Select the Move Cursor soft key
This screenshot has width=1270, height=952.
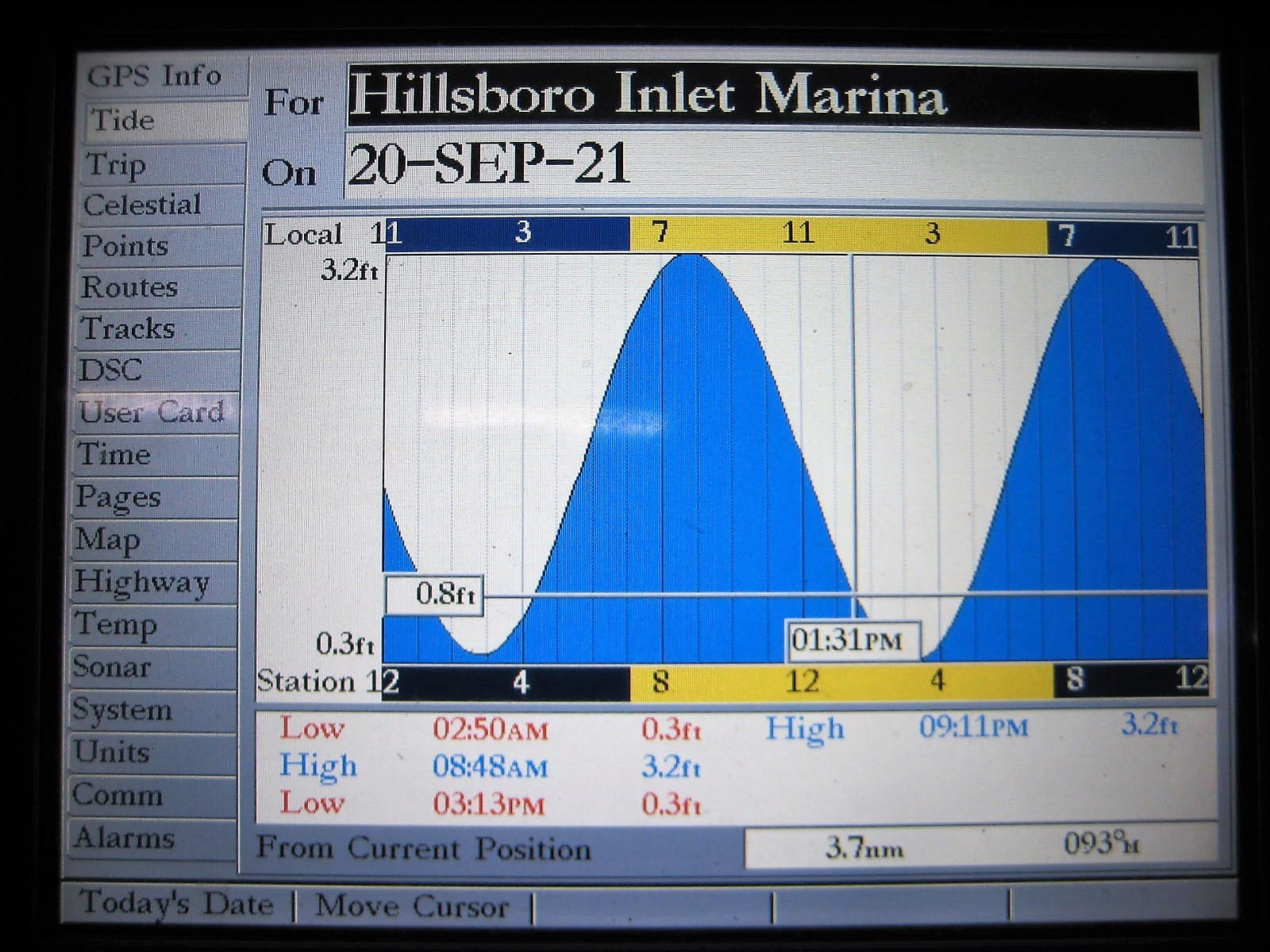(413, 906)
